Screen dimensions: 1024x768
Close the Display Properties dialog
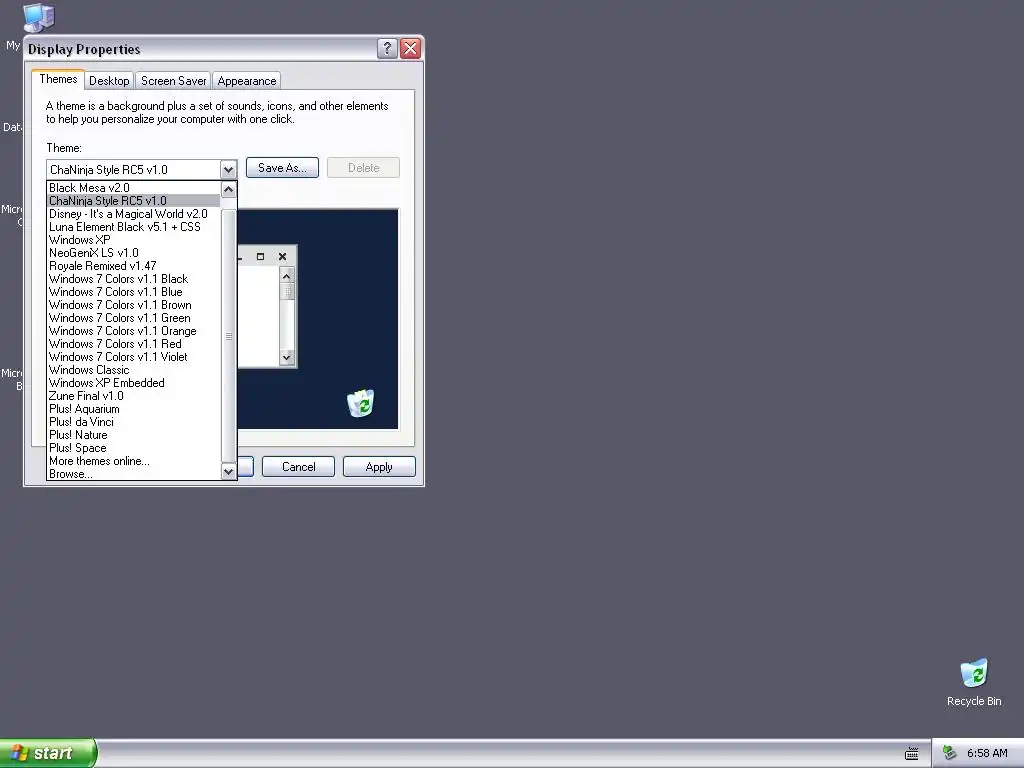coord(410,48)
